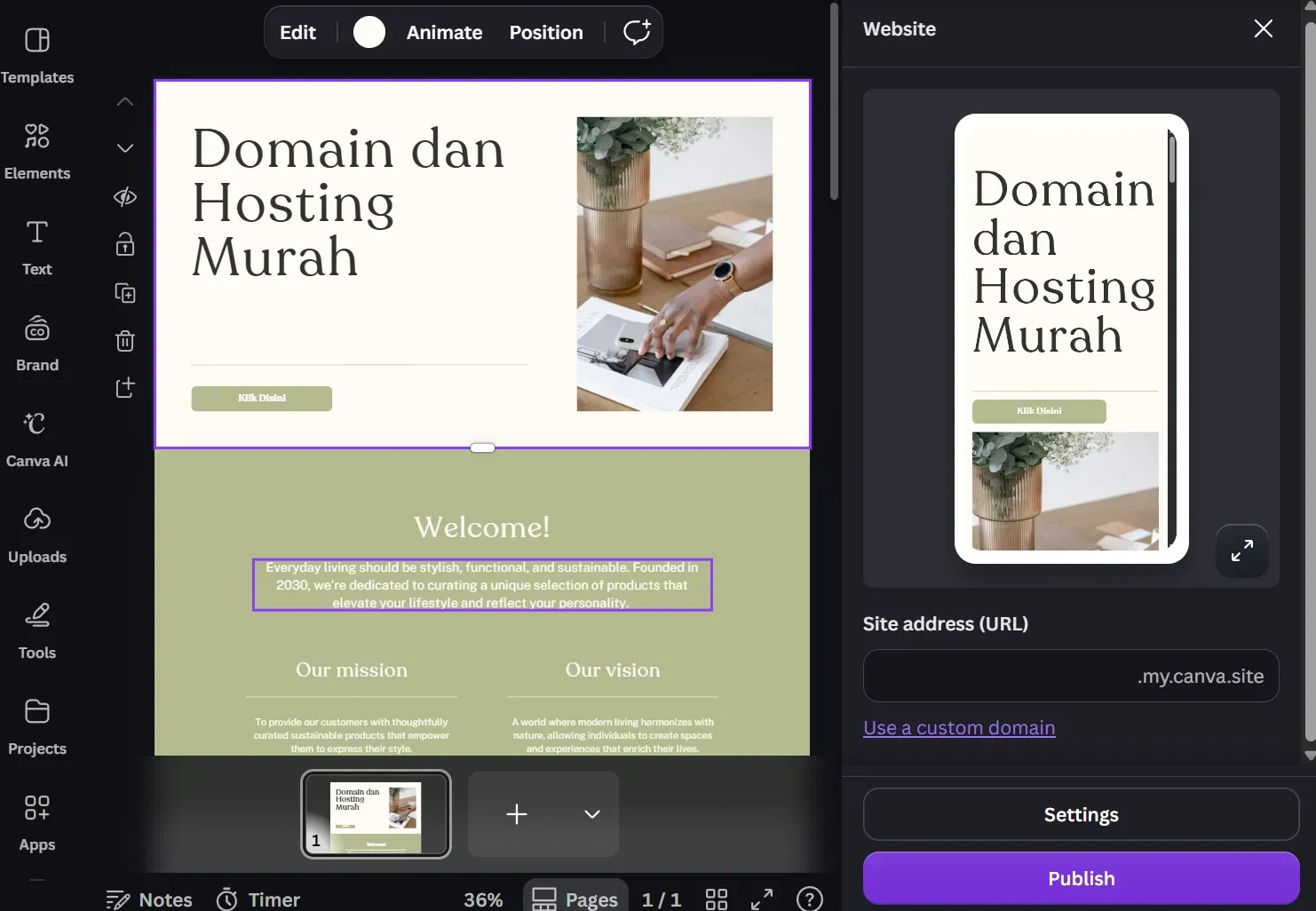Open the 36% zoom level control
1316x911 pixels.
pos(483,899)
